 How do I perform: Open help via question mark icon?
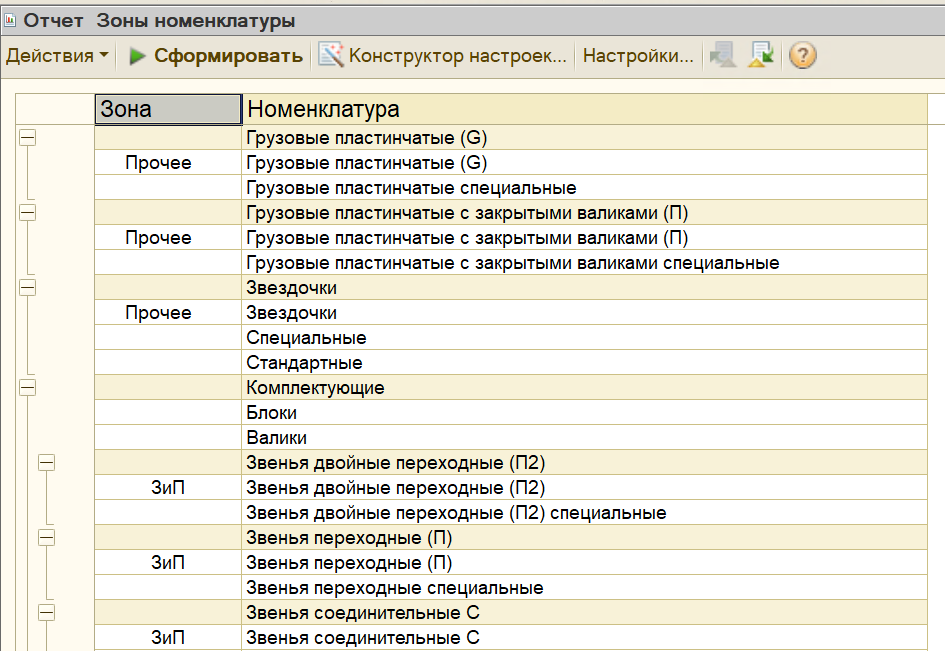pyautogui.click(x=802, y=55)
